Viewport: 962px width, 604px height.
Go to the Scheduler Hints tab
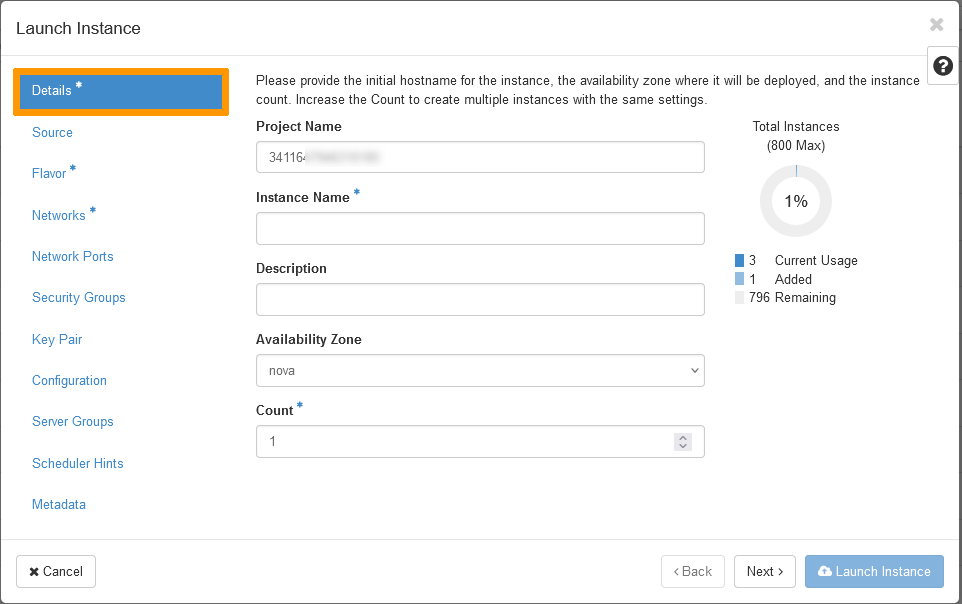pos(77,463)
